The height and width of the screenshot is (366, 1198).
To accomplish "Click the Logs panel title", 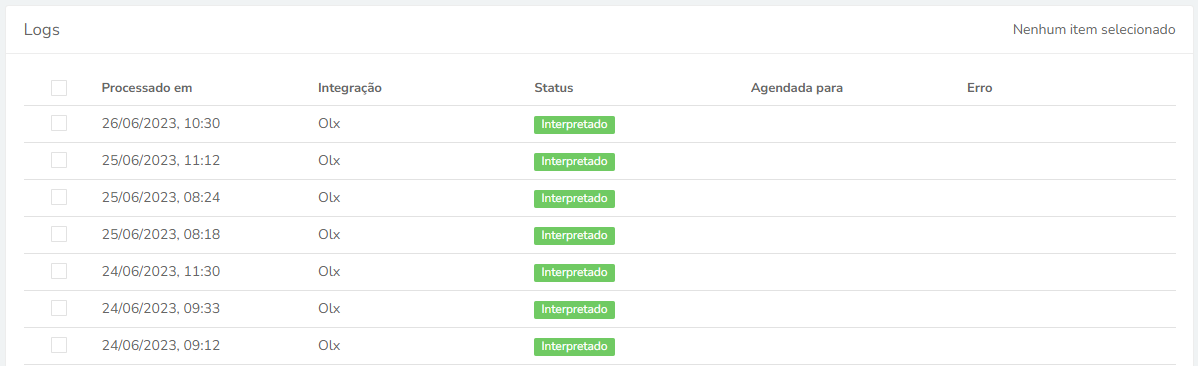I will pos(42,30).
